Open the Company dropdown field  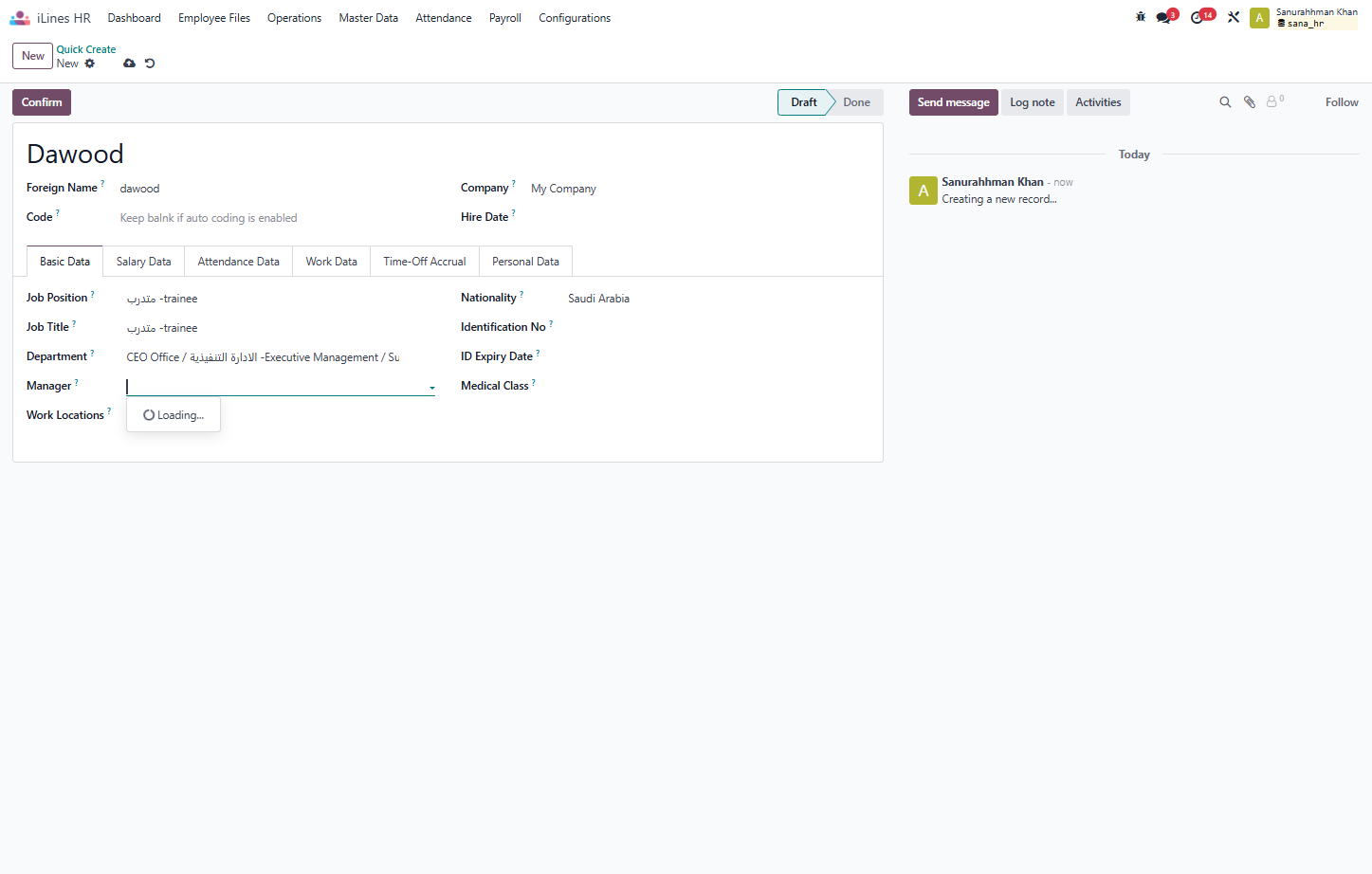click(700, 189)
